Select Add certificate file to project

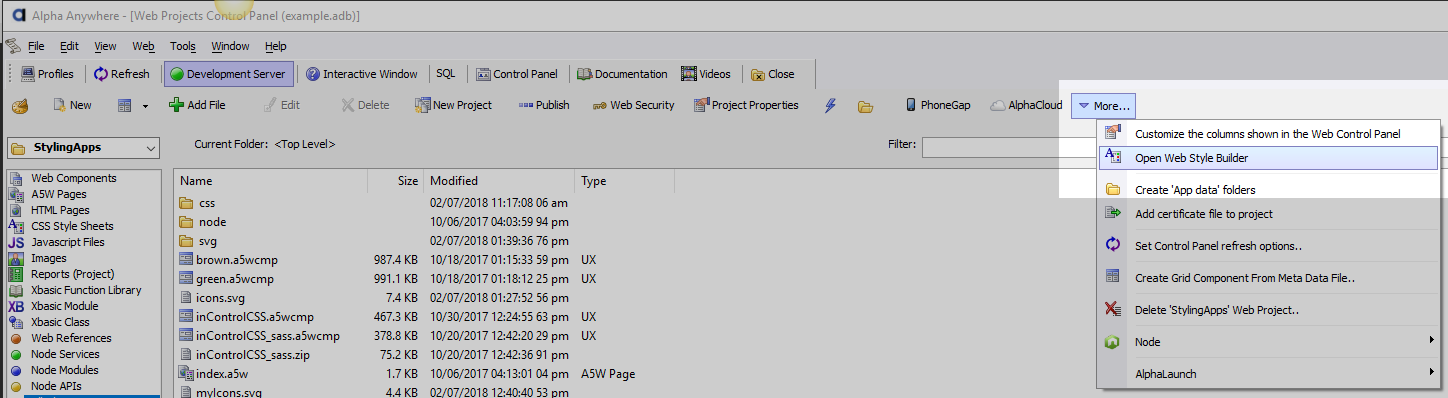(x=1268, y=213)
